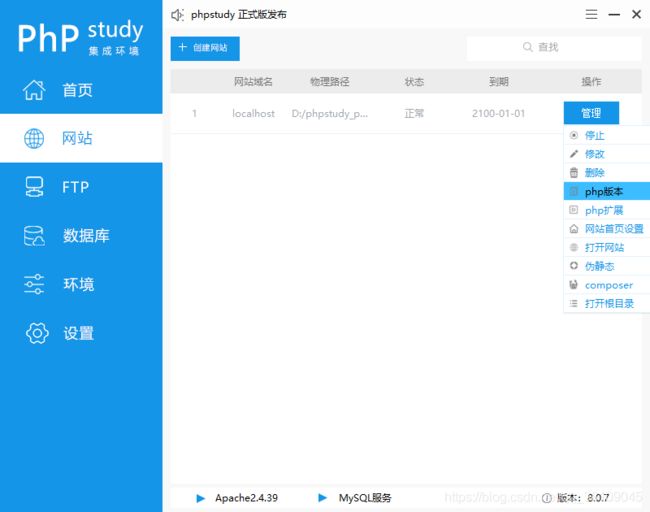Click the magnifier icon in search box
The width and height of the screenshot is (650, 512).
pyautogui.click(x=527, y=47)
